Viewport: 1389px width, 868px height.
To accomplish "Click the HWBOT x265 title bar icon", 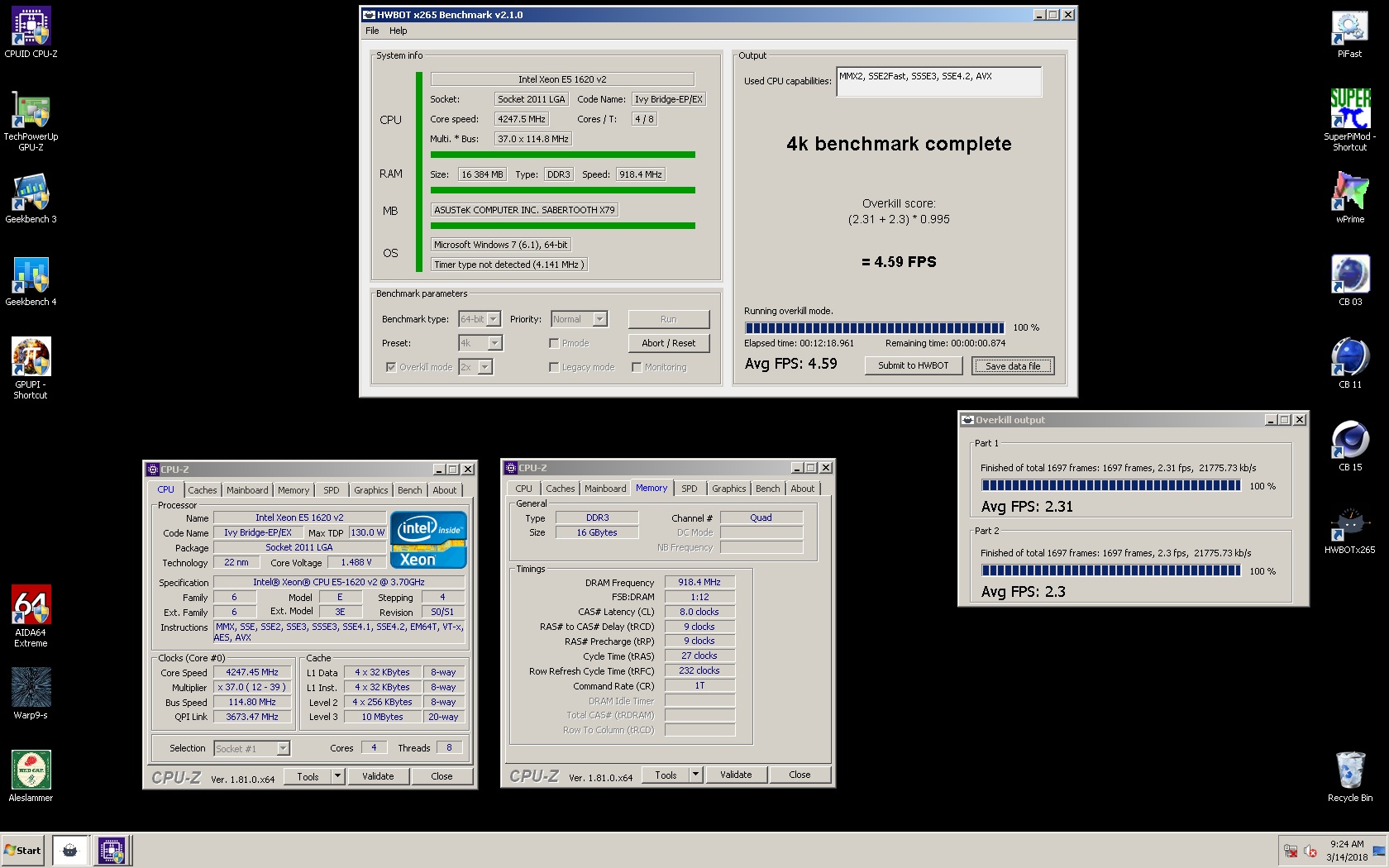I will 369,15.
